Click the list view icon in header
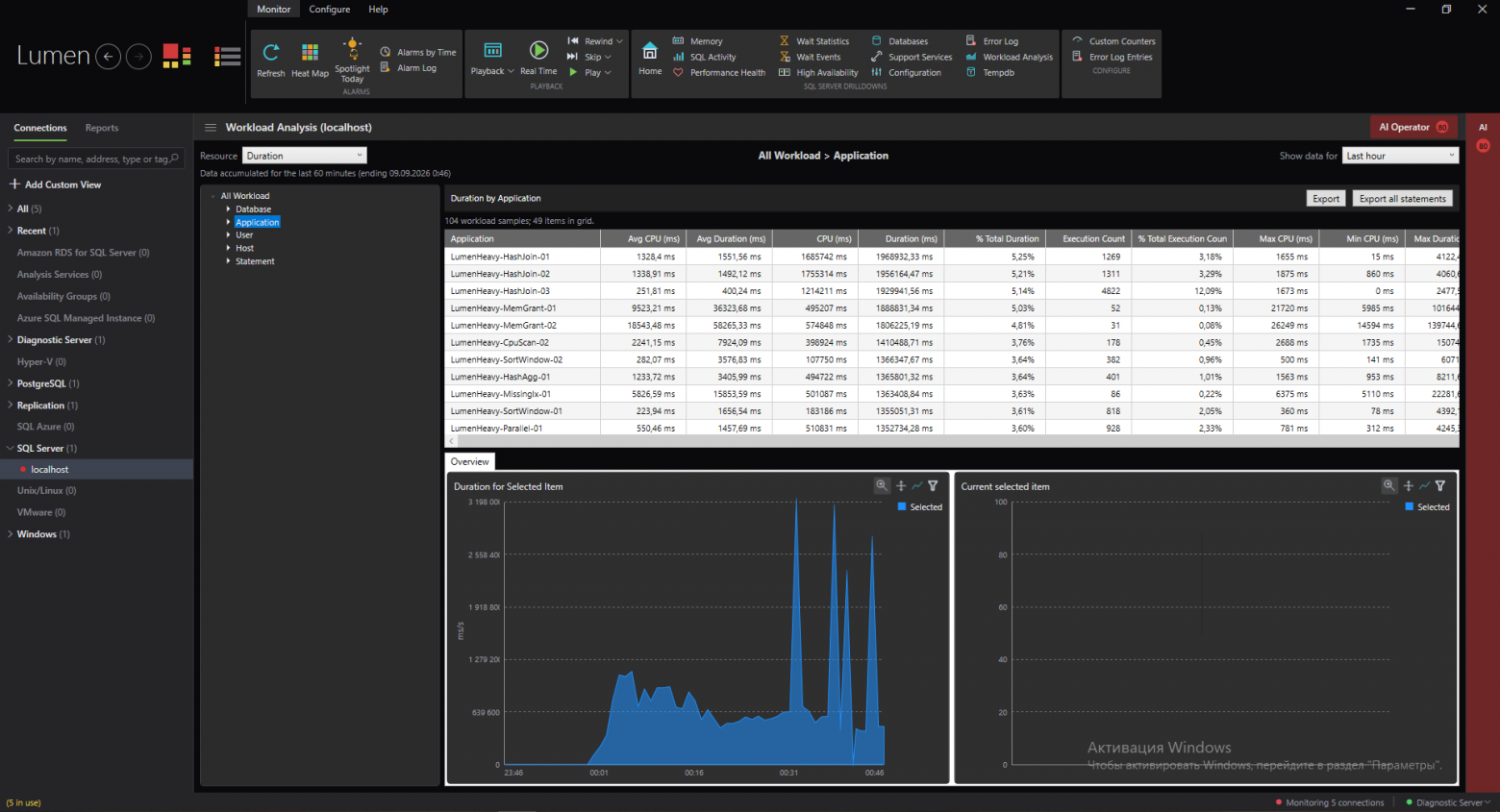The height and width of the screenshot is (812, 1500). pos(228,57)
